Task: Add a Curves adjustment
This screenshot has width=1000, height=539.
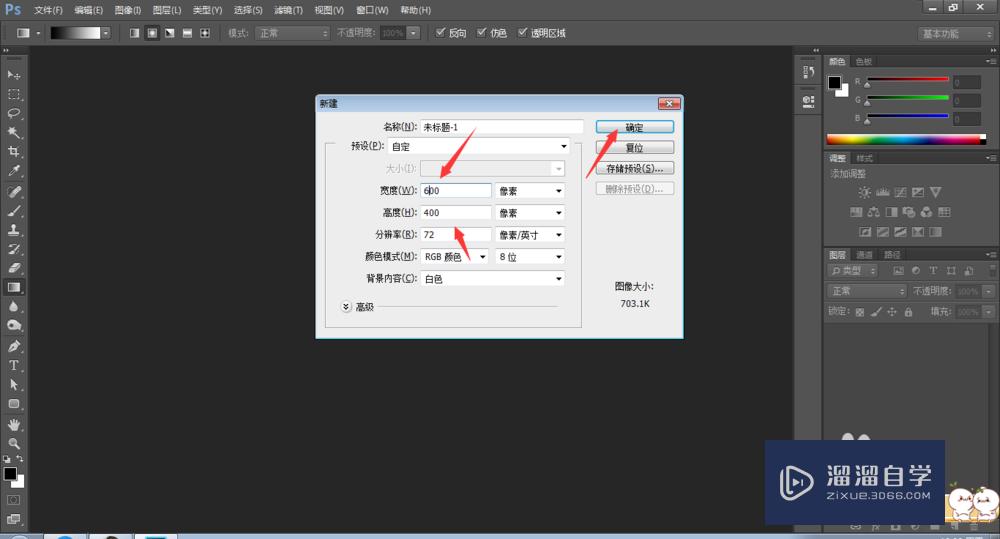Action: (x=901, y=192)
